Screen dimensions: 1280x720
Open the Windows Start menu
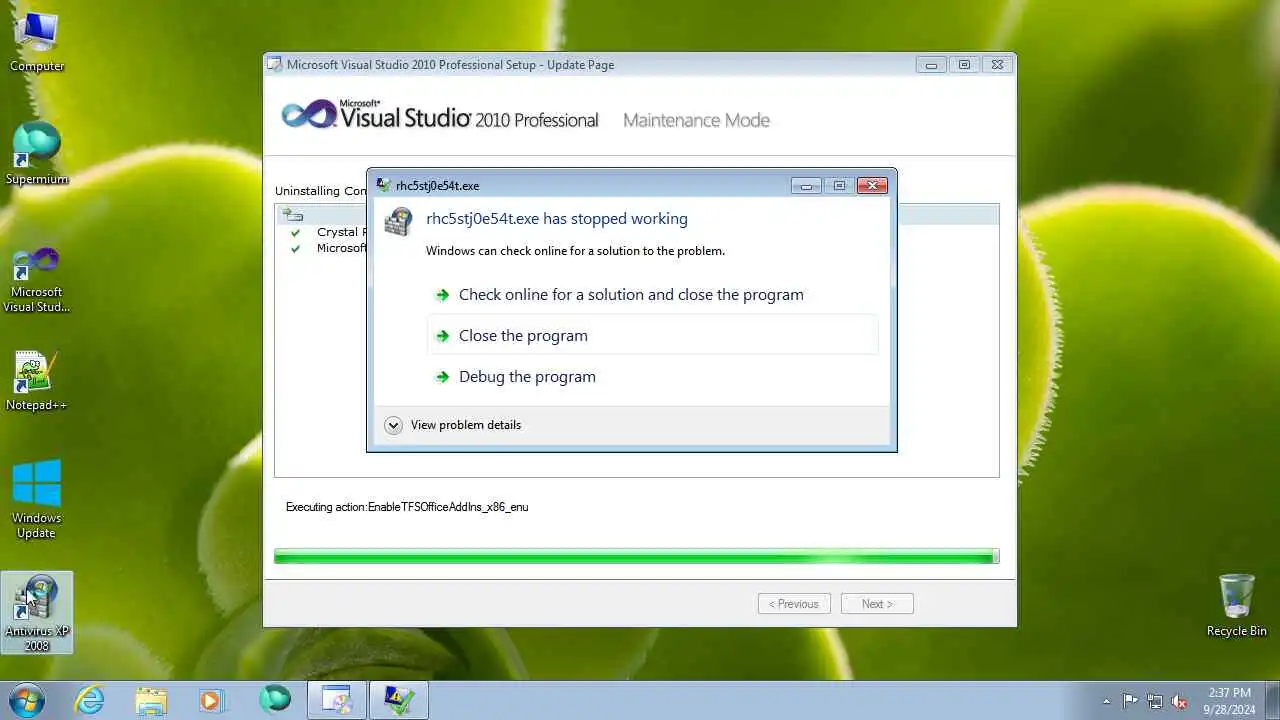click(x=25, y=699)
